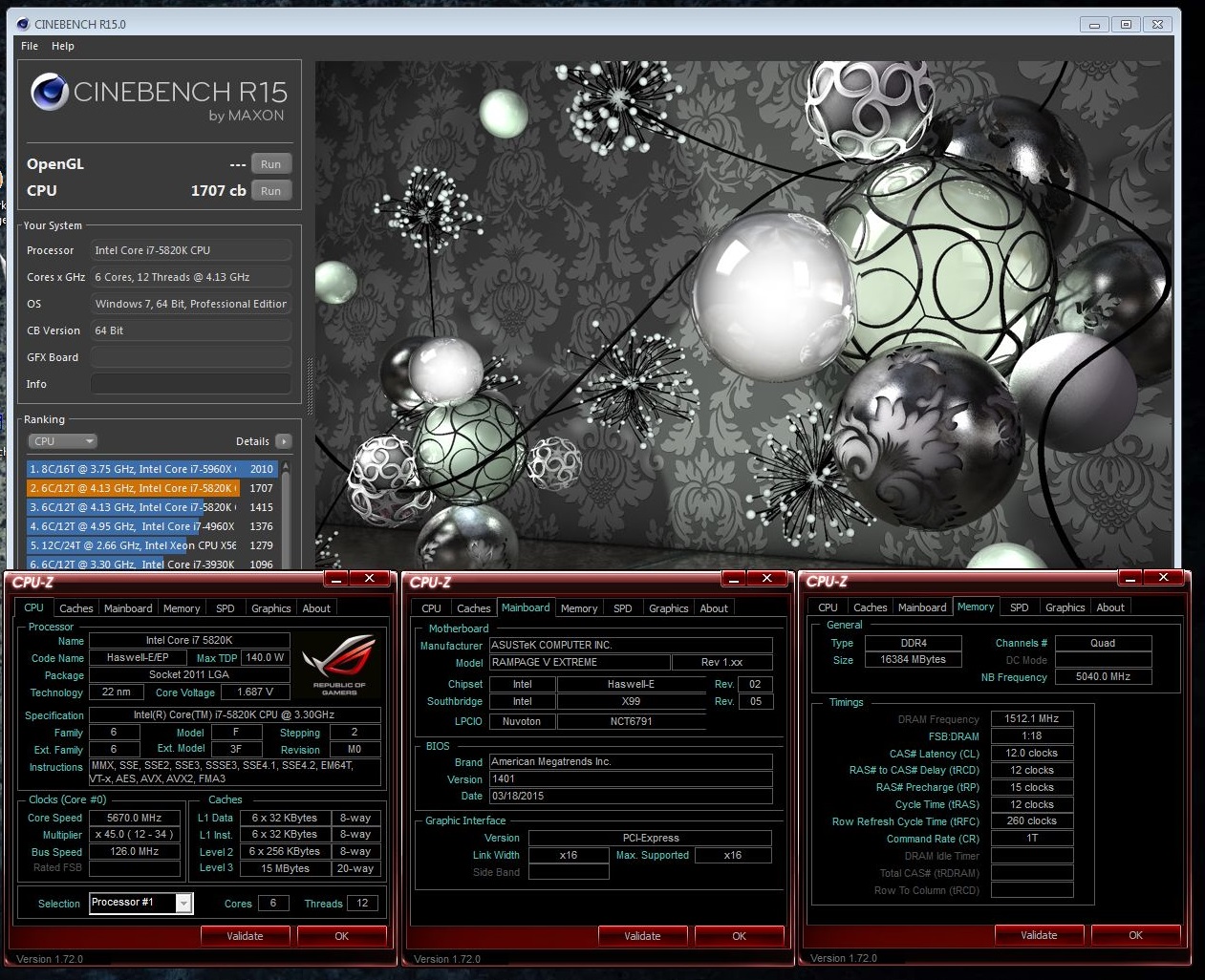The width and height of the screenshot is (1205, 980).
Task: Select ranking entry 8C/16T i7-5960X
Action: click(x=152, y=469)
